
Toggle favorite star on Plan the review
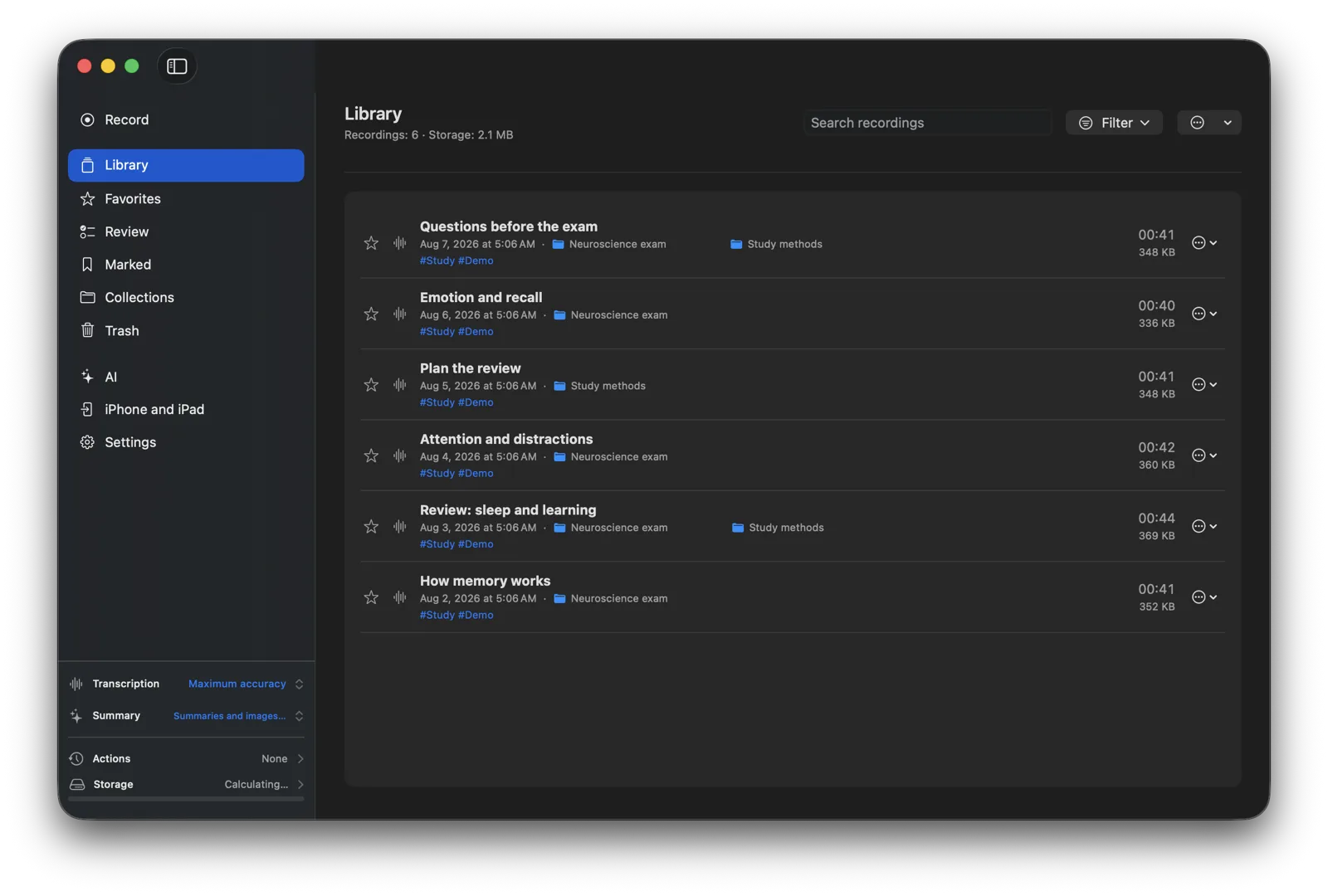371,385
